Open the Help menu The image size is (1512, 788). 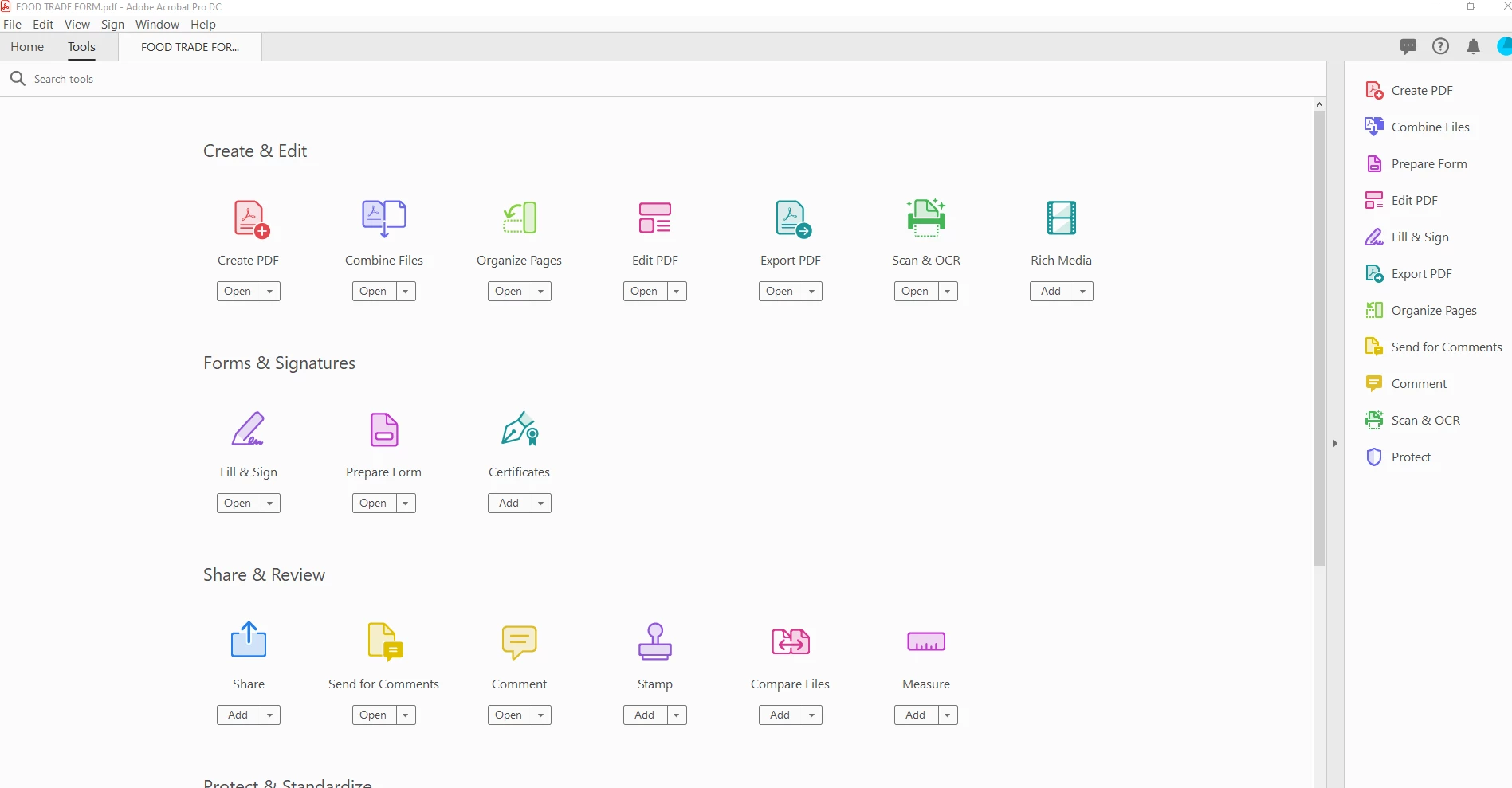click(x=203, y=25)
